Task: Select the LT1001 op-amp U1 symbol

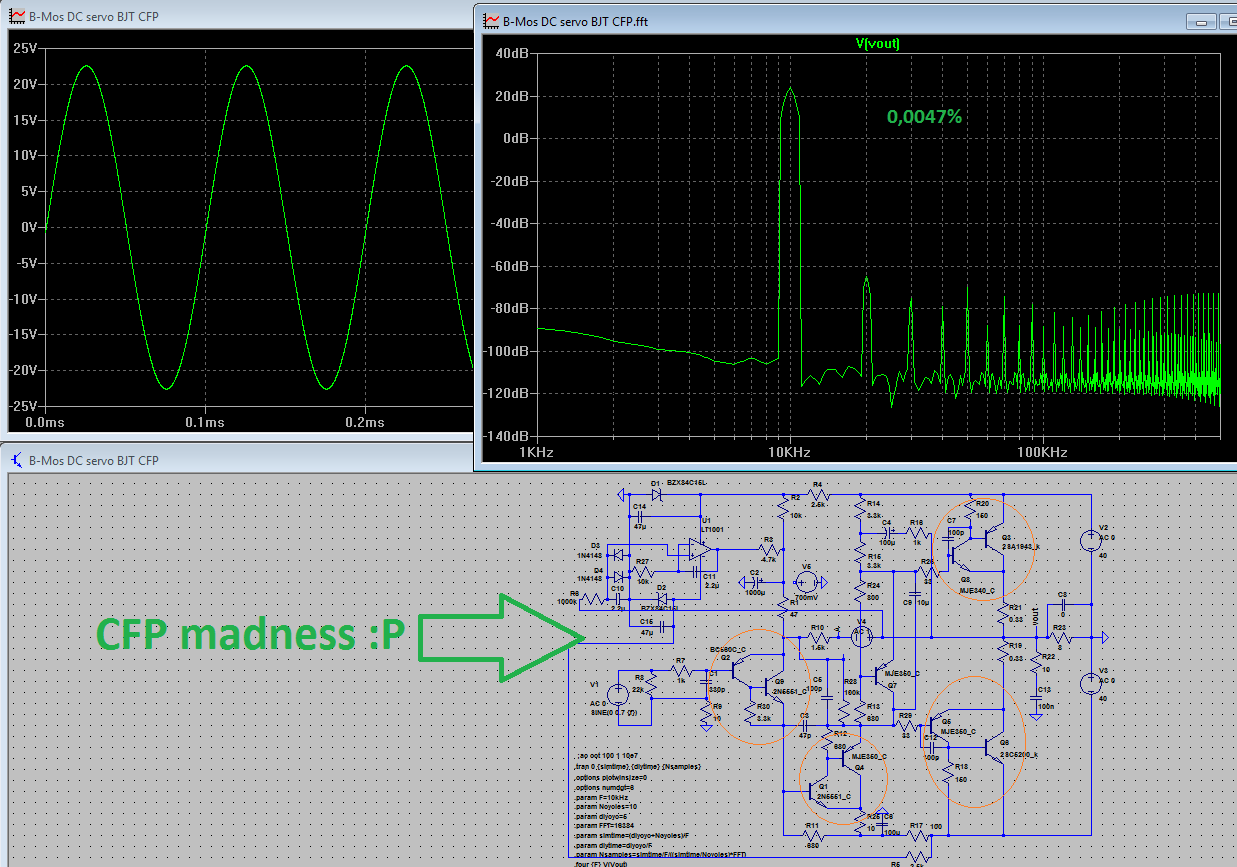Action: click(700, 549)
